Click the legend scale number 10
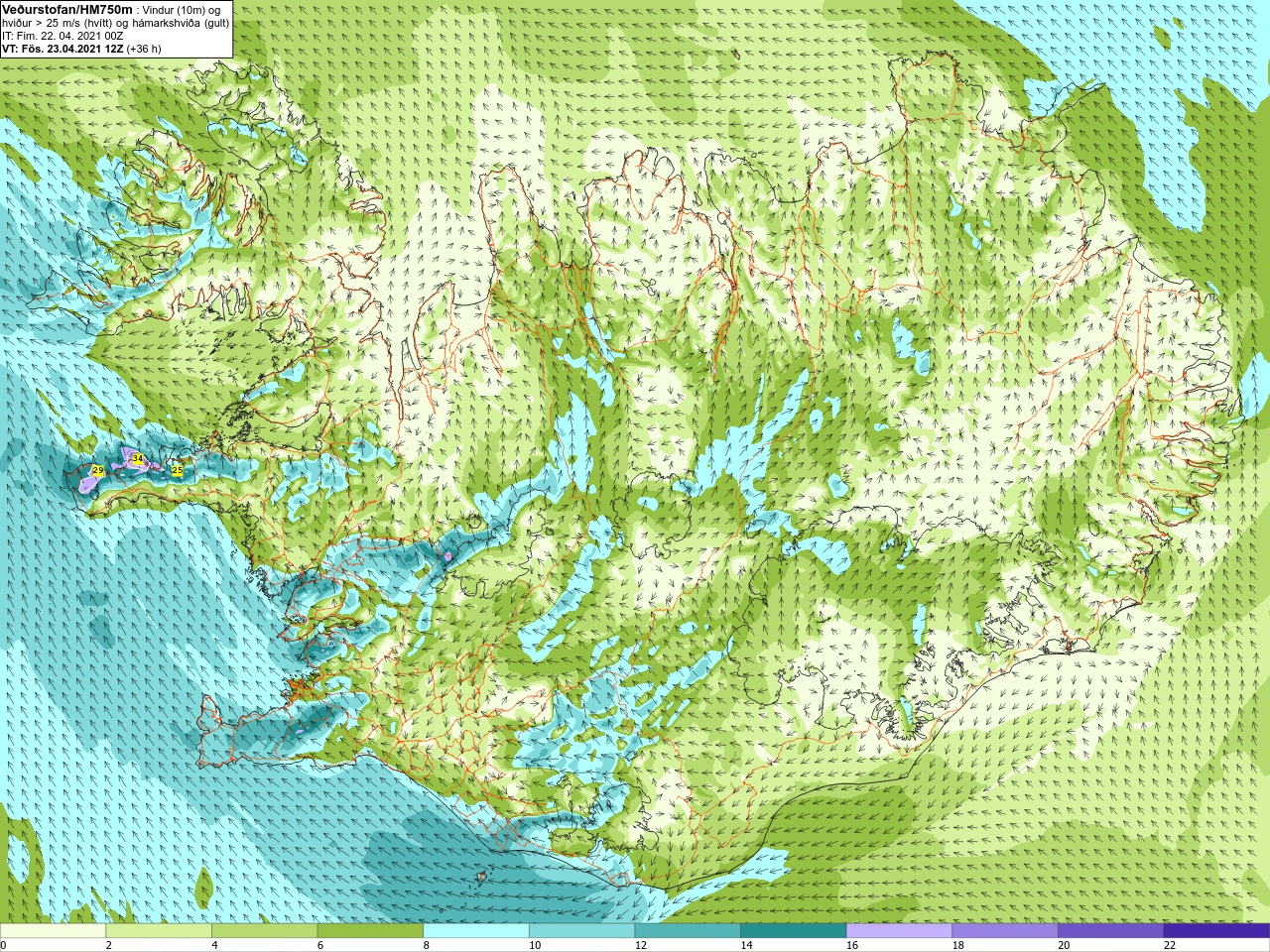This screenshot has width=1270, height=952. click(x=535, y=945)
